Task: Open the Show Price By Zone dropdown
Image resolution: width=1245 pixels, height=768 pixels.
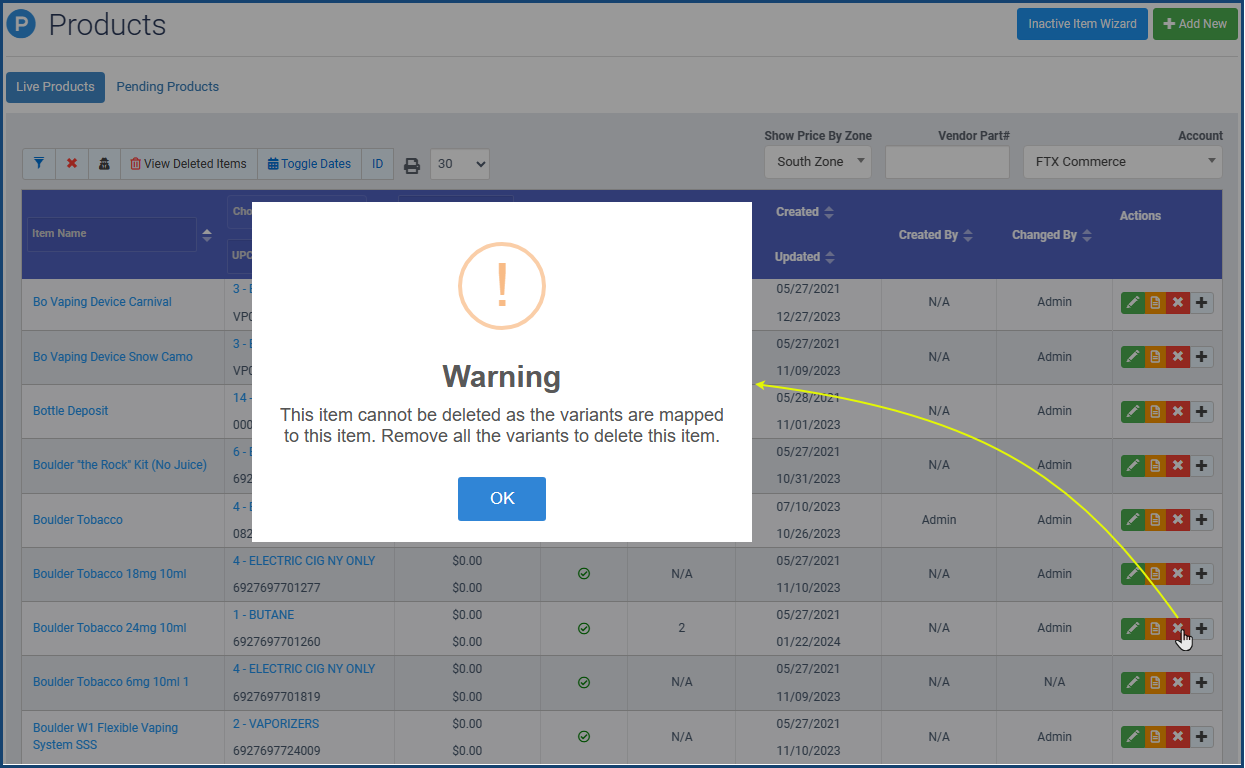Action: [x=818, y=162]
